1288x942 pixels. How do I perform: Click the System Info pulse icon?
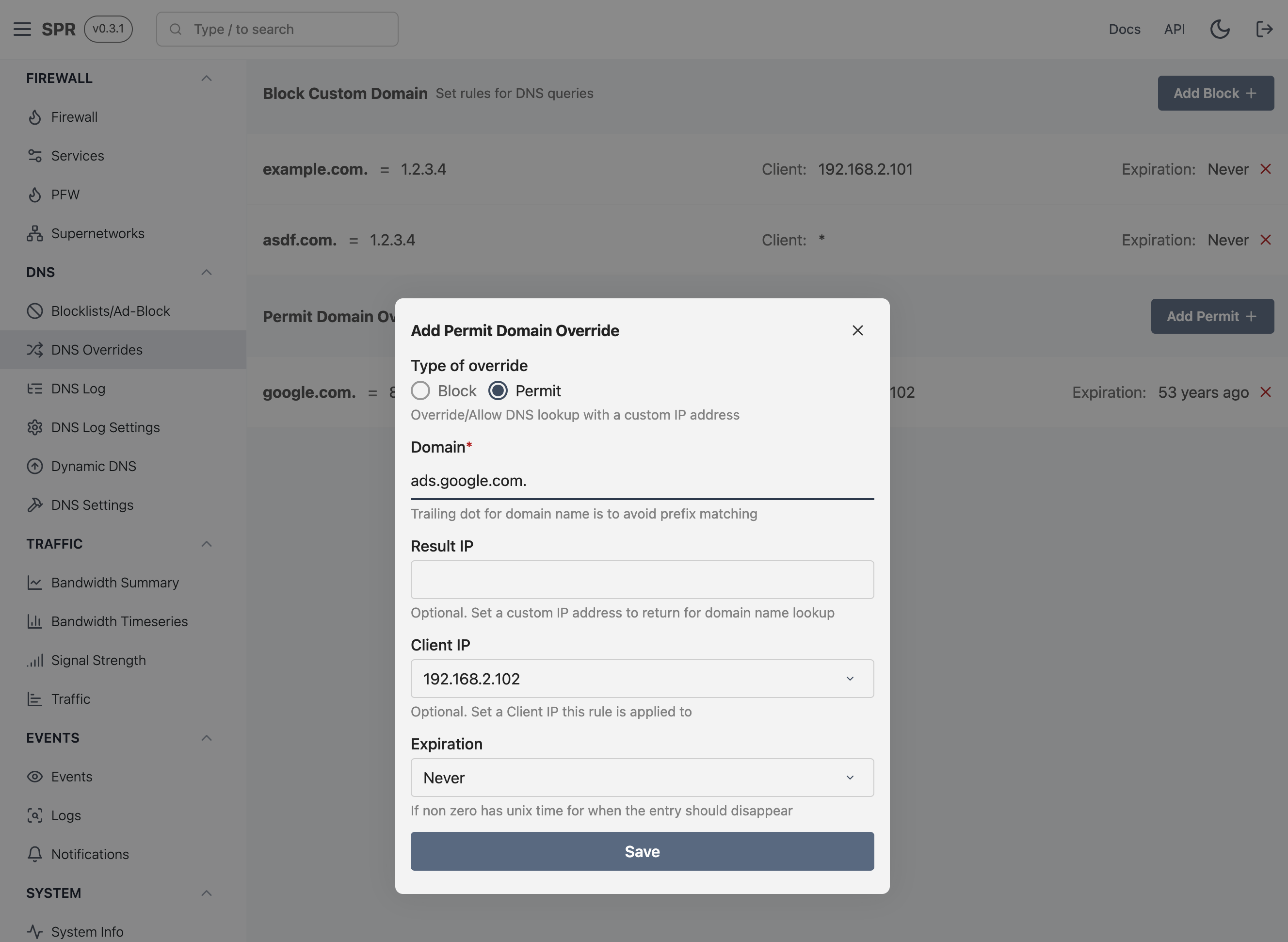35,931
